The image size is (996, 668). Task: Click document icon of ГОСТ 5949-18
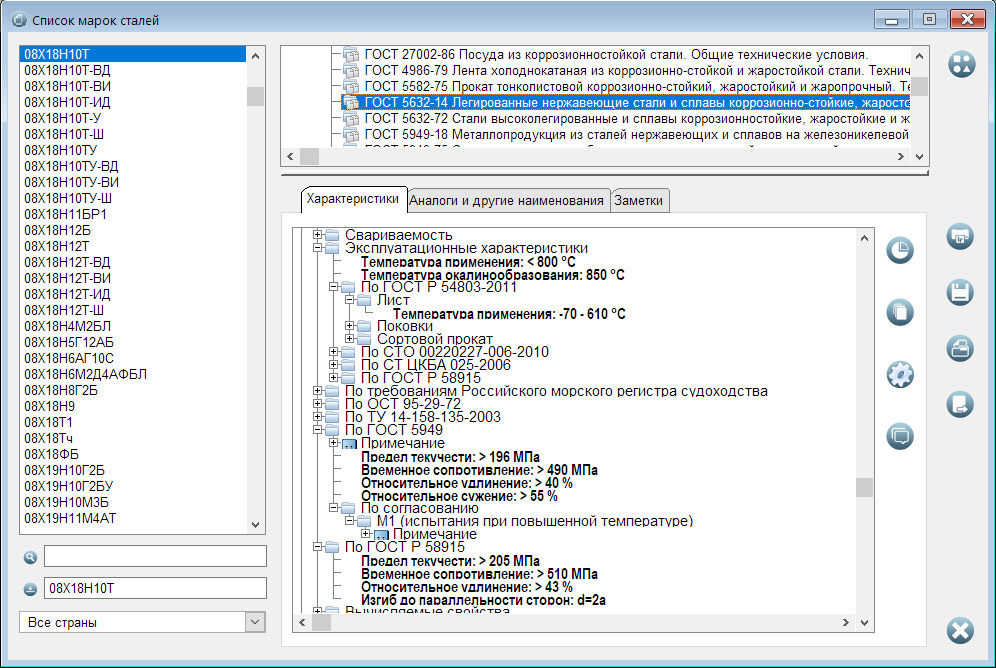[x=351, y=135]
